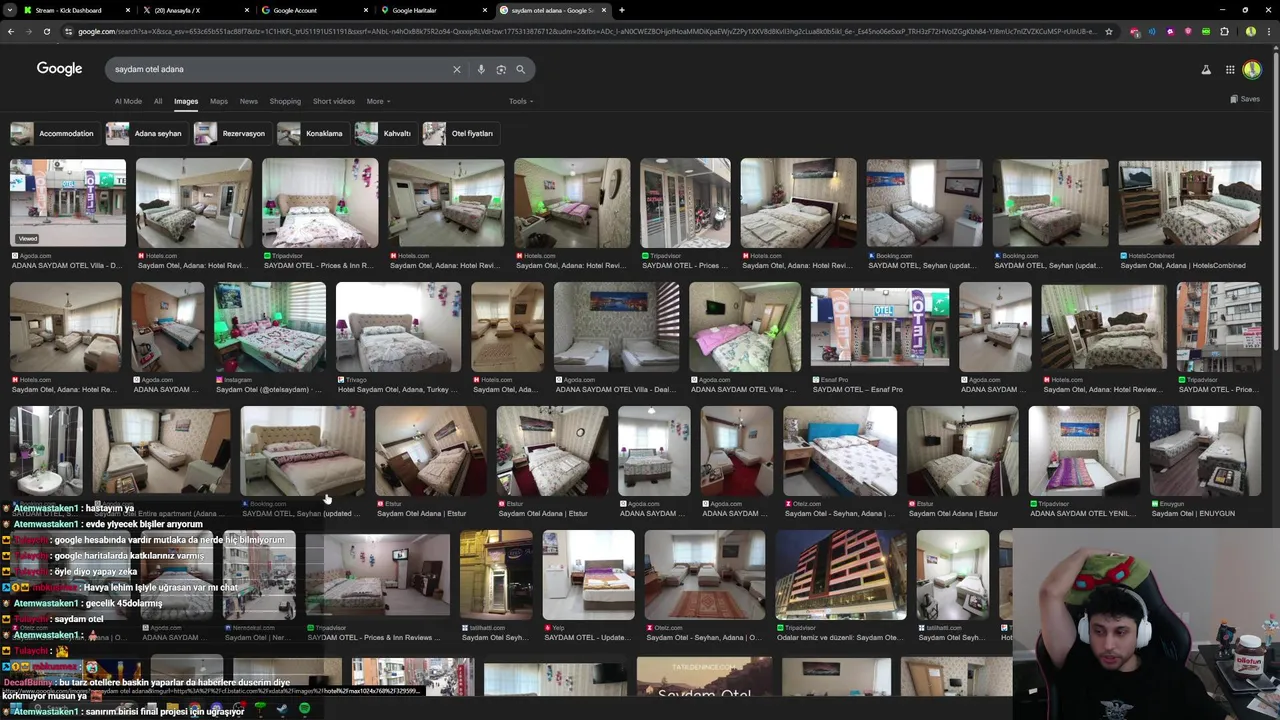
Task: Switch to Anasayfa / X tab
Action: tap(195, 10)
